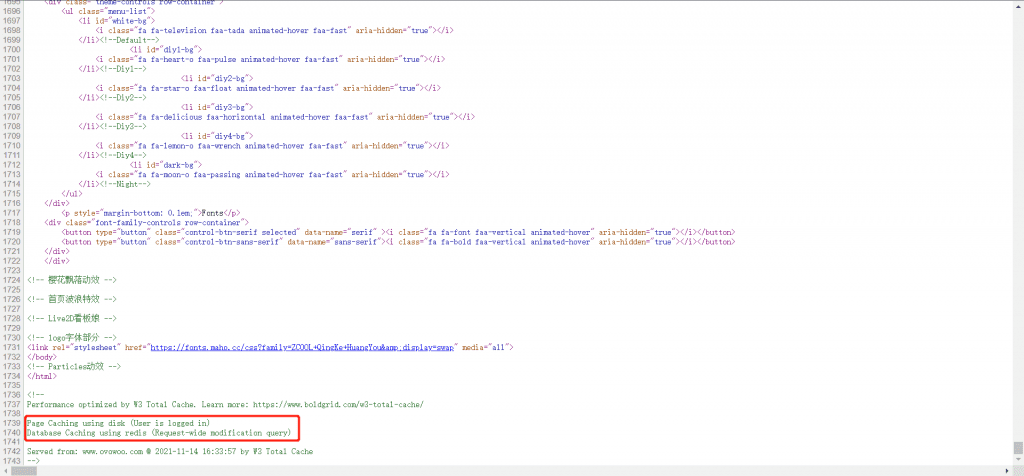This screenshot has height=476, width=1024.
Task: Click the horizontal scrollbar left arrow
Action: (6, 470)
